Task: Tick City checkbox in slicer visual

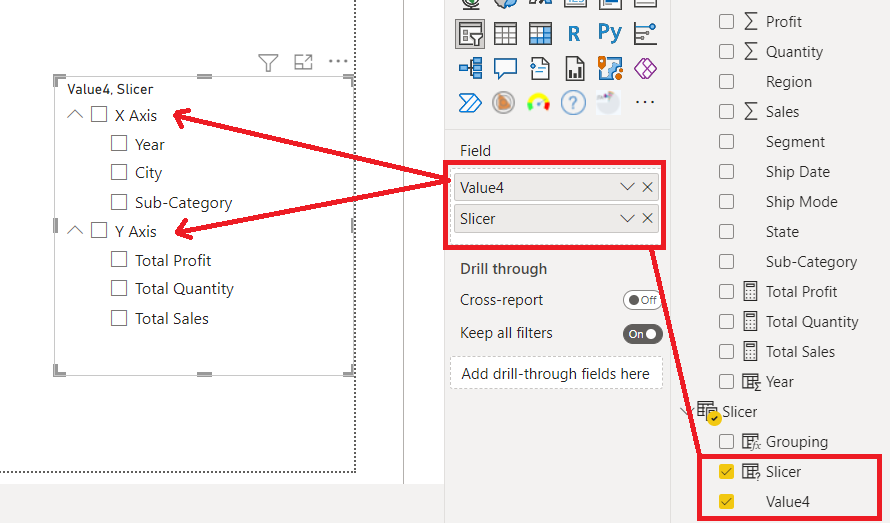Action: (x=119, y=172)
